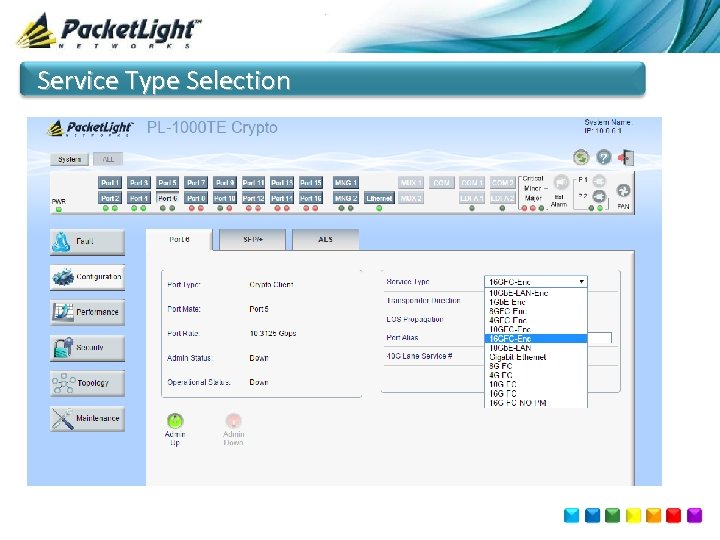The image size is (720, 540).
Task: Click the greyed COM 2 module
Action: [502, 183]
